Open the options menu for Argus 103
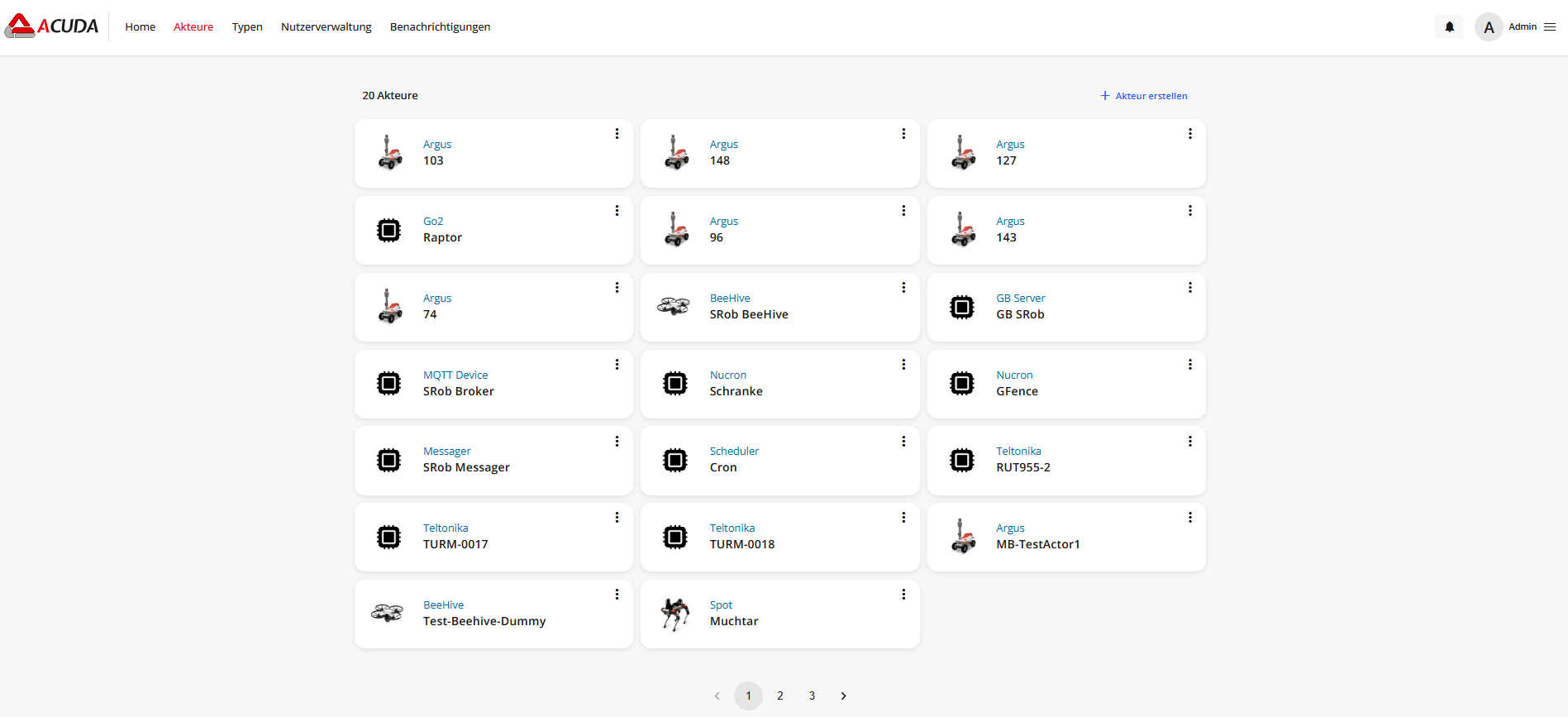This screenshot has height=717, width=1568. click(617, 134)
